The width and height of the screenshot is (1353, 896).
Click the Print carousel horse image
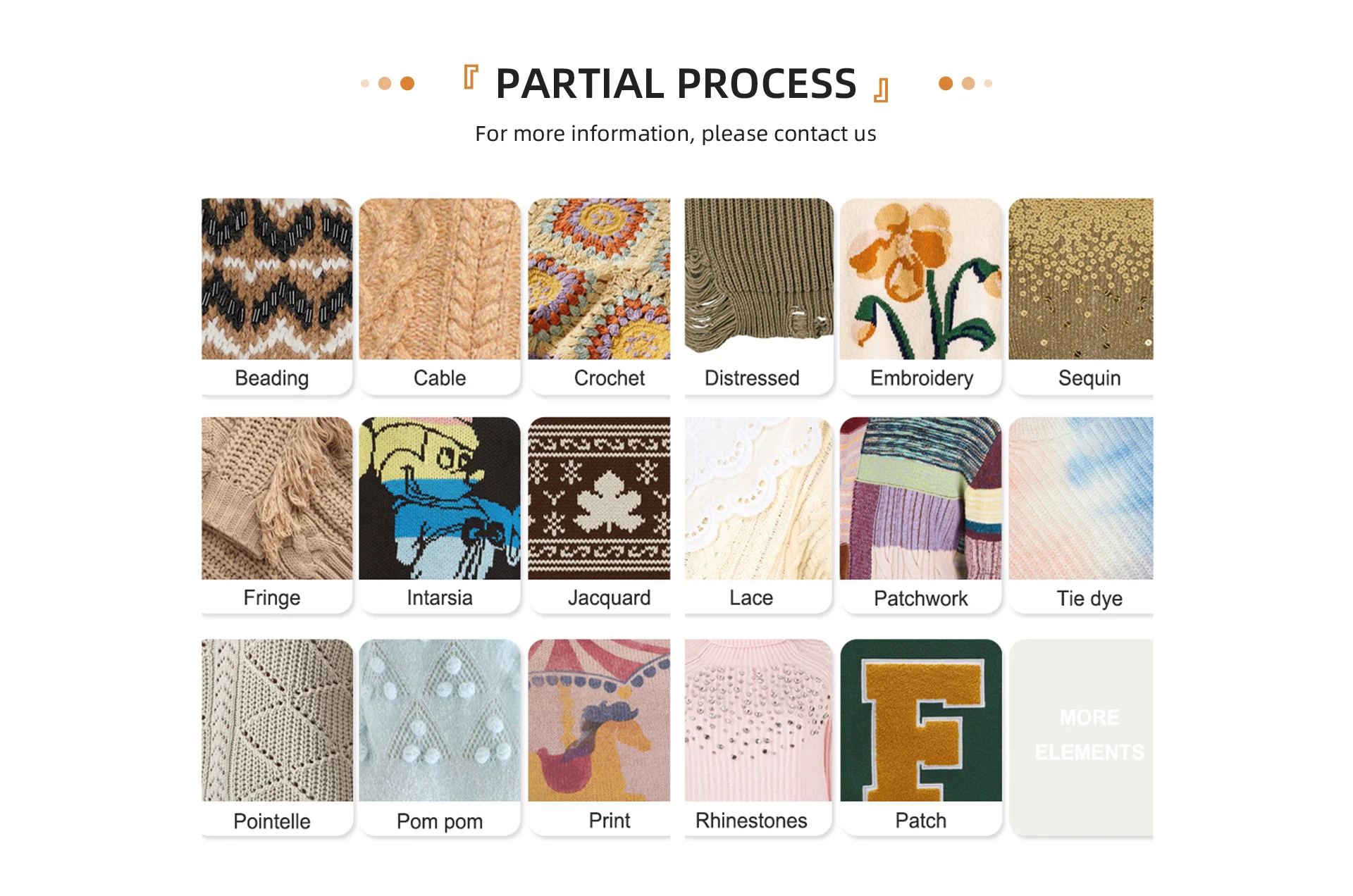[599, 721]
